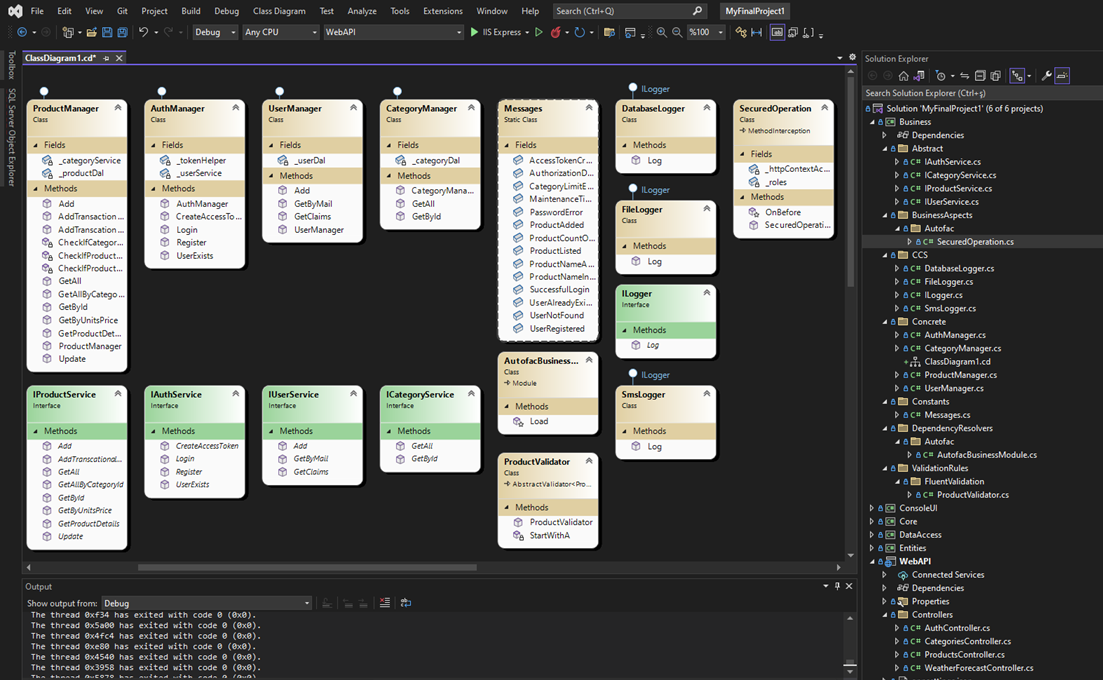The width and height of the screenshot is (1103, 680).
Task: Open the Debug configuration dropdown
Action: point(215,32)
